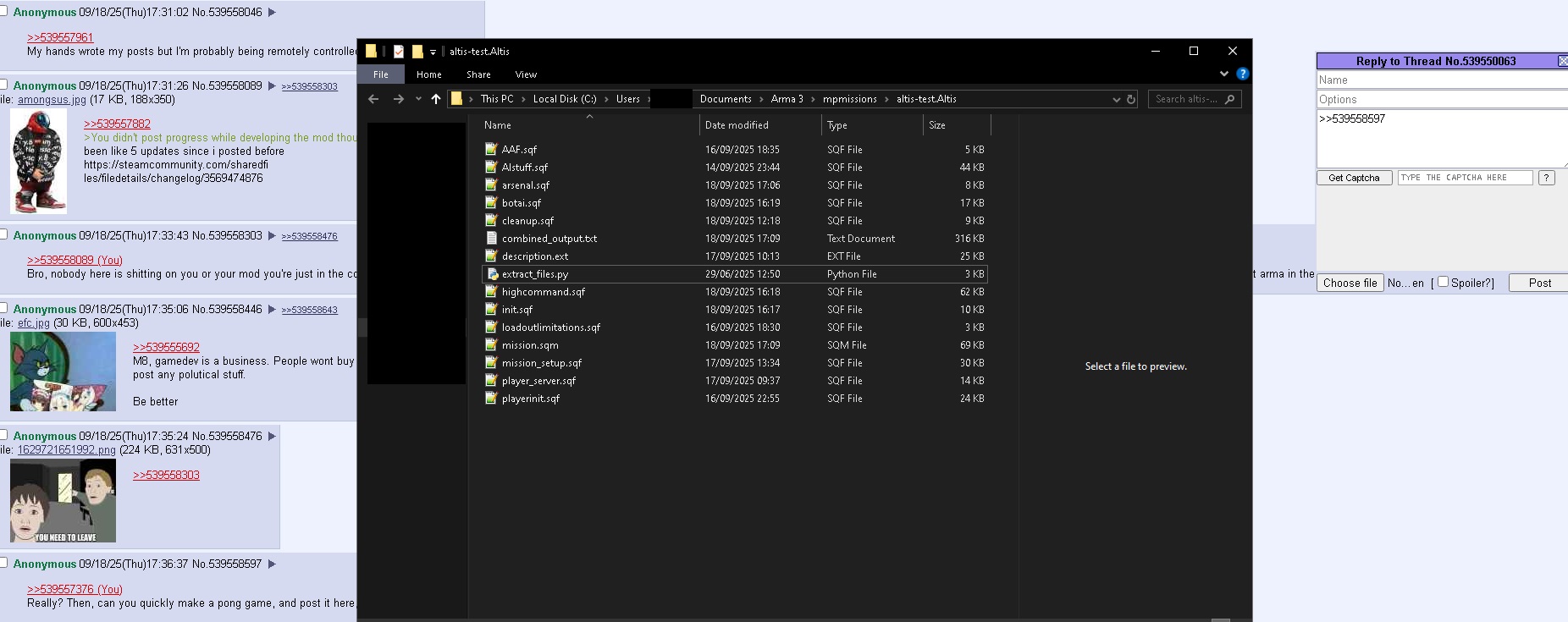The height and width of the screenshot is (622, 1568).
Task: Select the AAF.sqf file icon
Action: (x=491, y=149)
